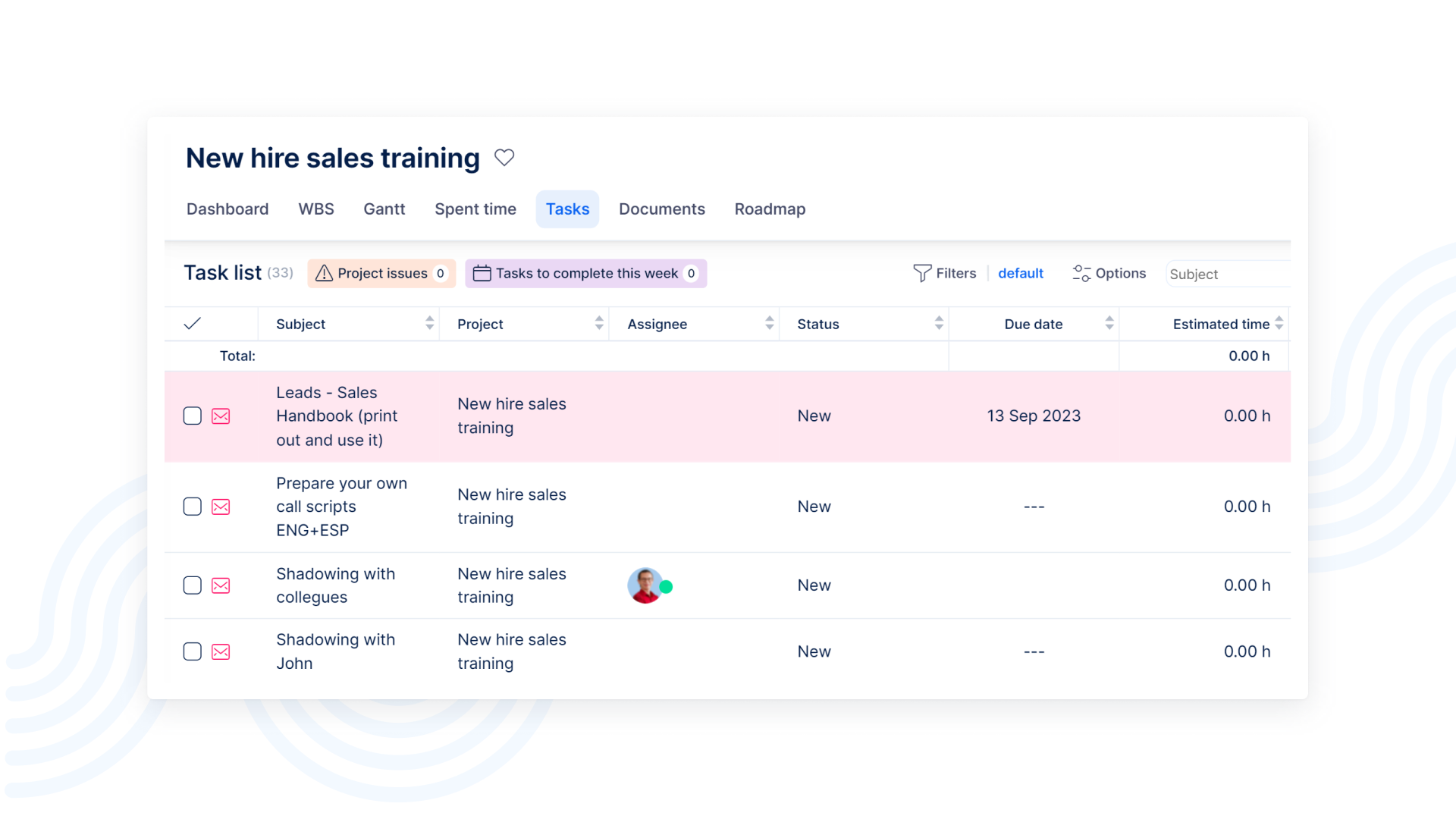Click the select-all checkmark icon in table header
Viewport: 1456px width, 816px height.
tap(193, 324)
